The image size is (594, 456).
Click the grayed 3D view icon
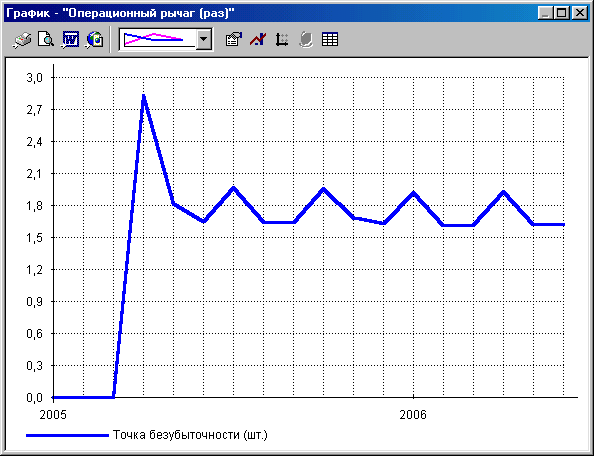coord(306,39)
